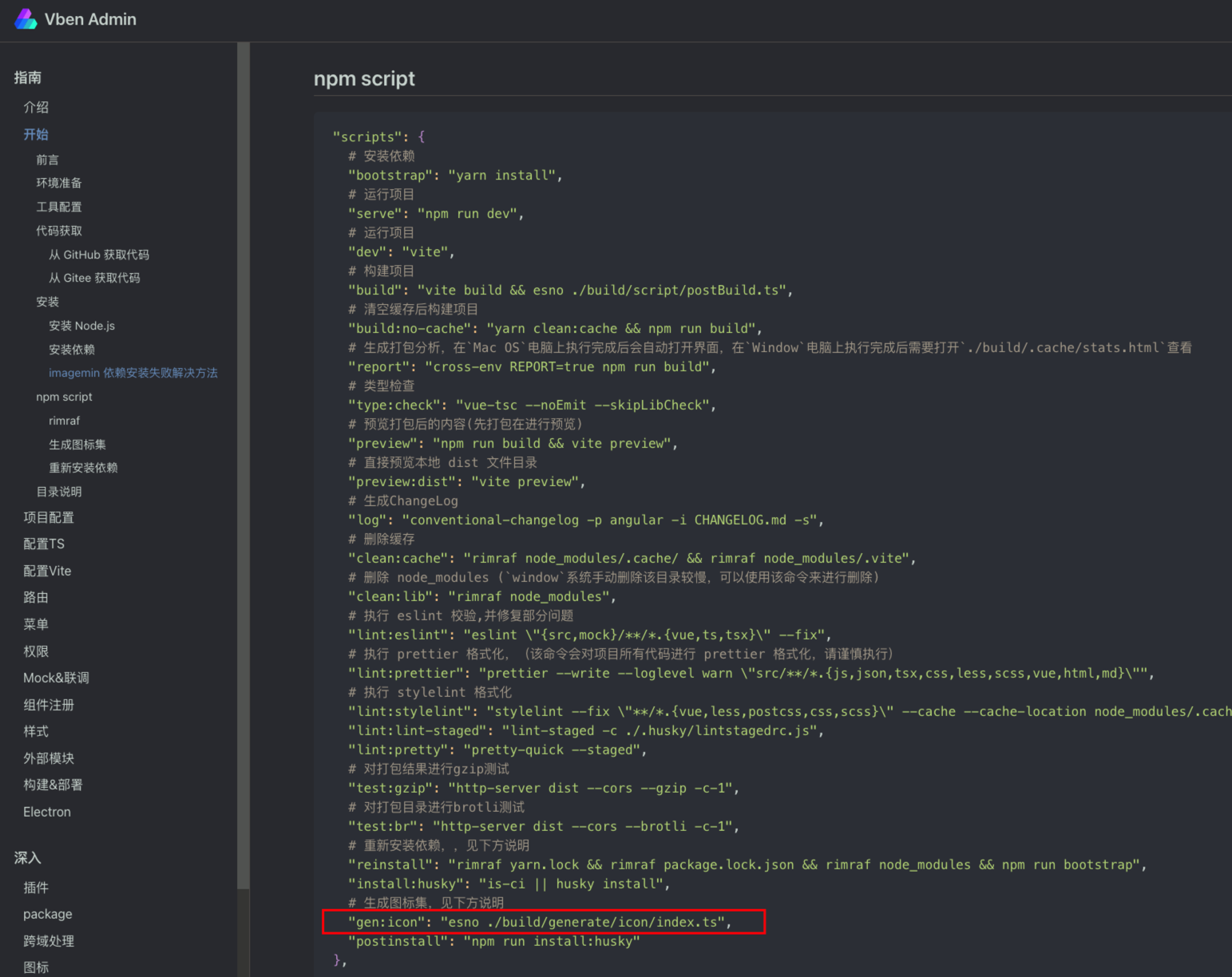Expand the 指南 section header
Viewport: 1232px width, 977px height.
pyautogui.click(x=28, y=77)
